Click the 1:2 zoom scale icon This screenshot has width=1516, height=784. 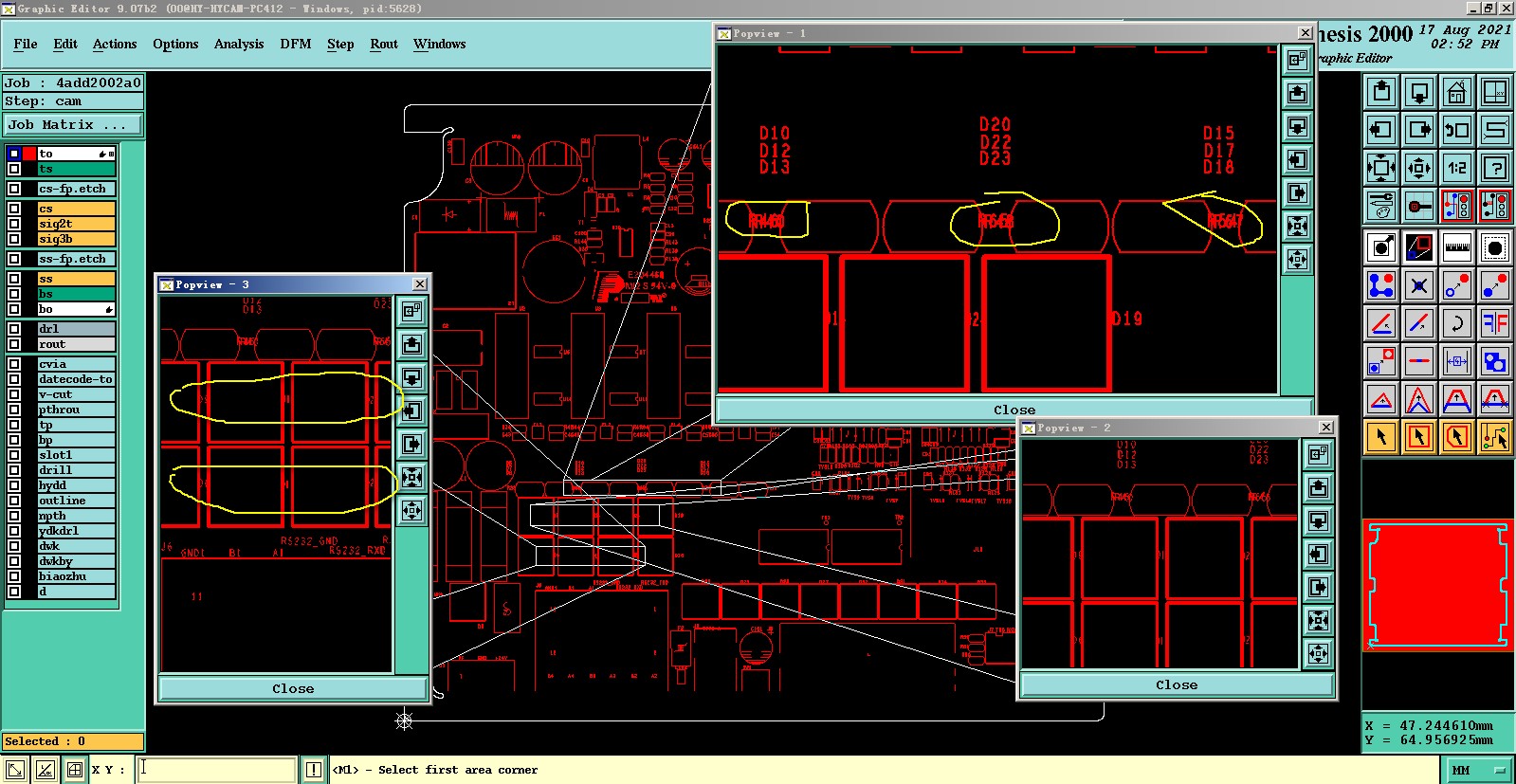point(1457,168)
